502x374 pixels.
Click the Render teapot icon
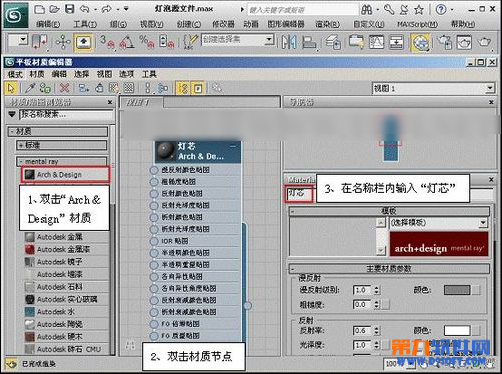tap(484, 42)
